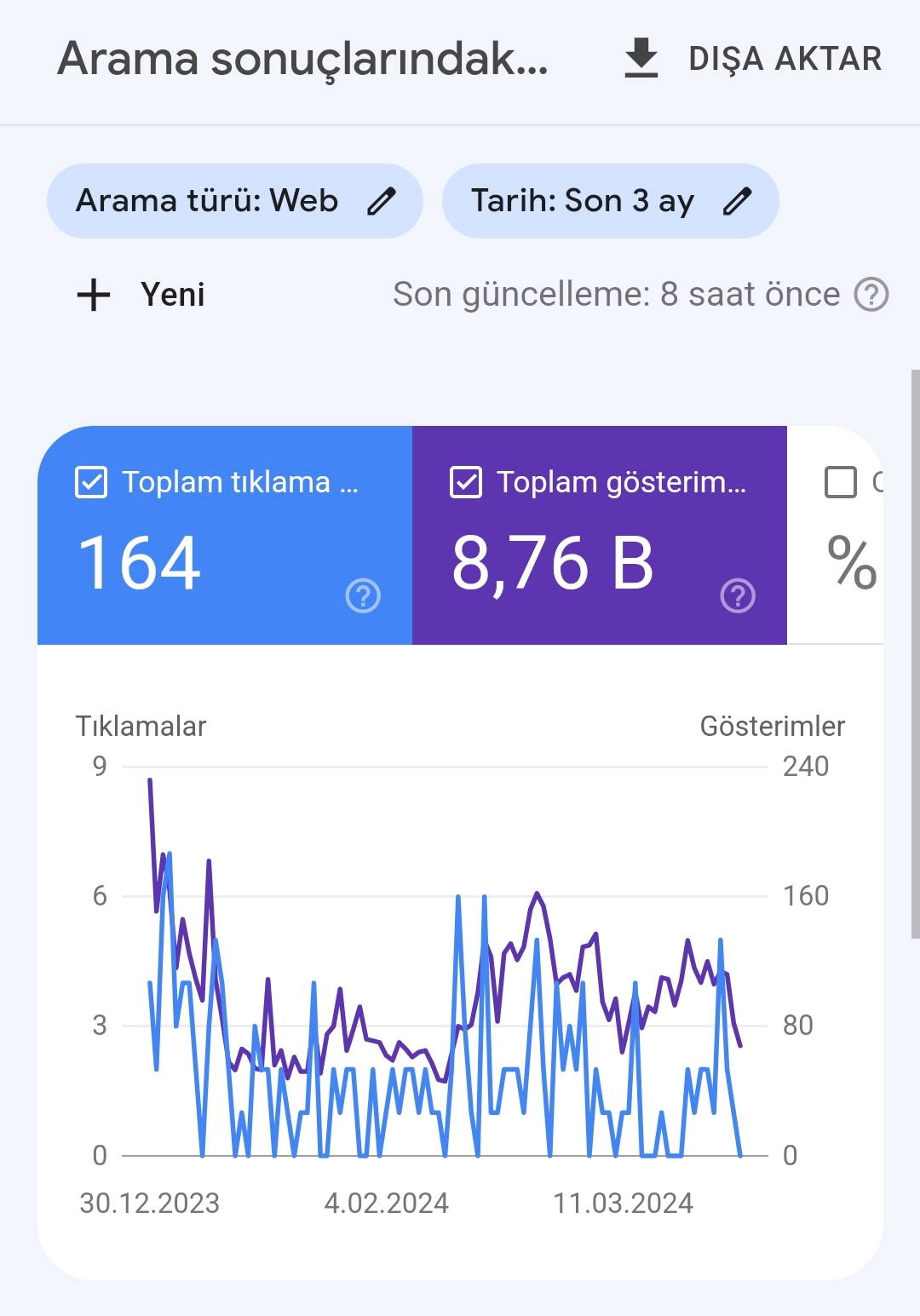Select the blue Toplam tıklama 164 card

(225, 535)
